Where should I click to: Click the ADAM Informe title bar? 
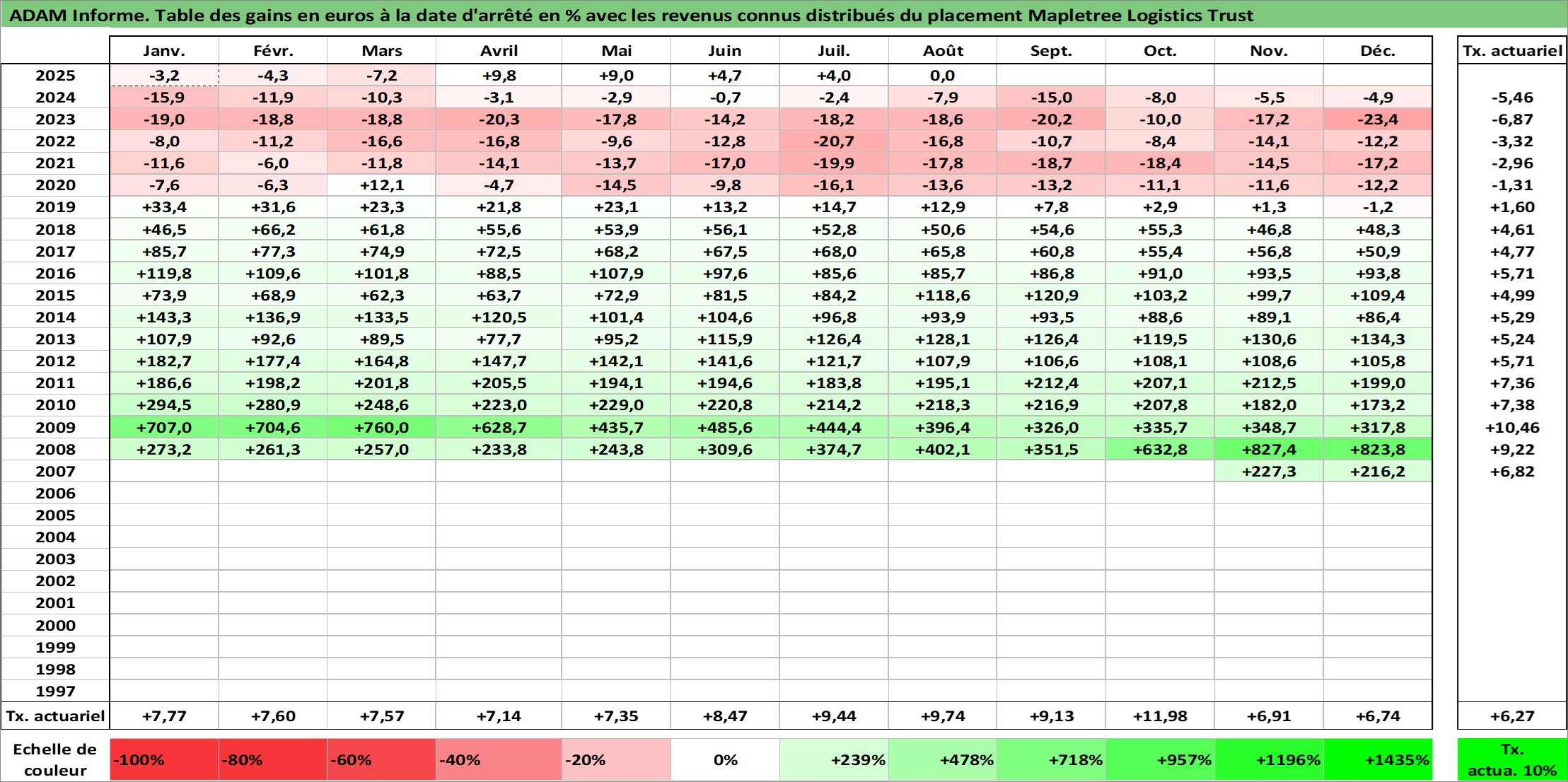point(784,15)
